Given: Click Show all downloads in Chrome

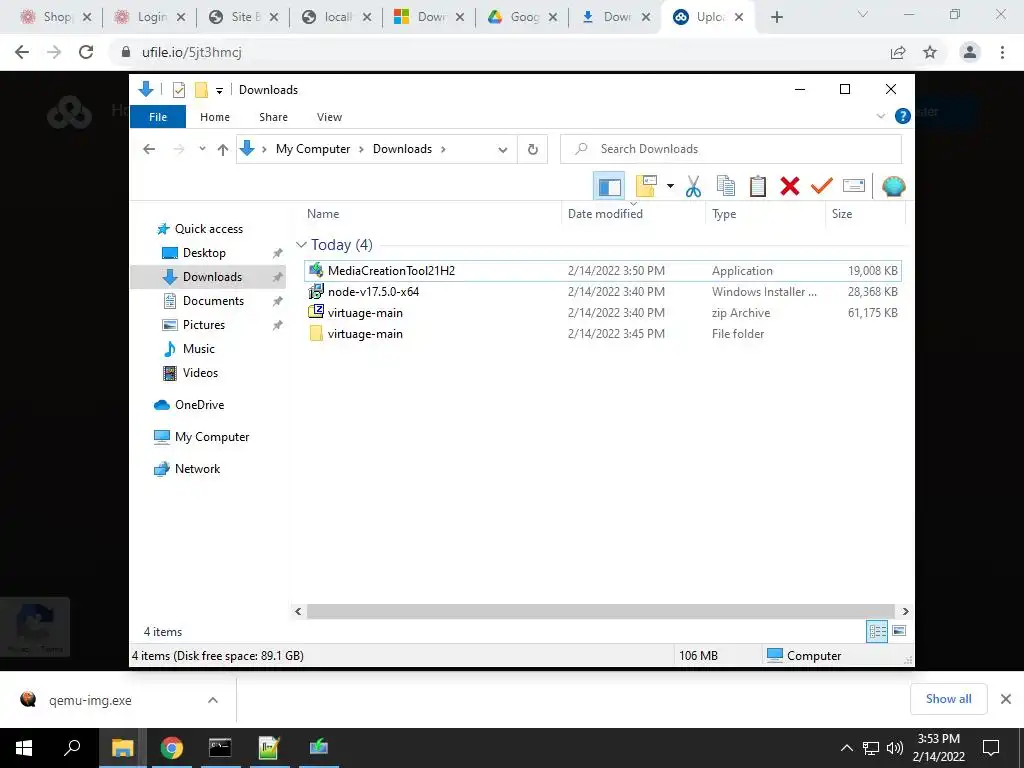Looking at the screenshot, I should click(948, 699).
